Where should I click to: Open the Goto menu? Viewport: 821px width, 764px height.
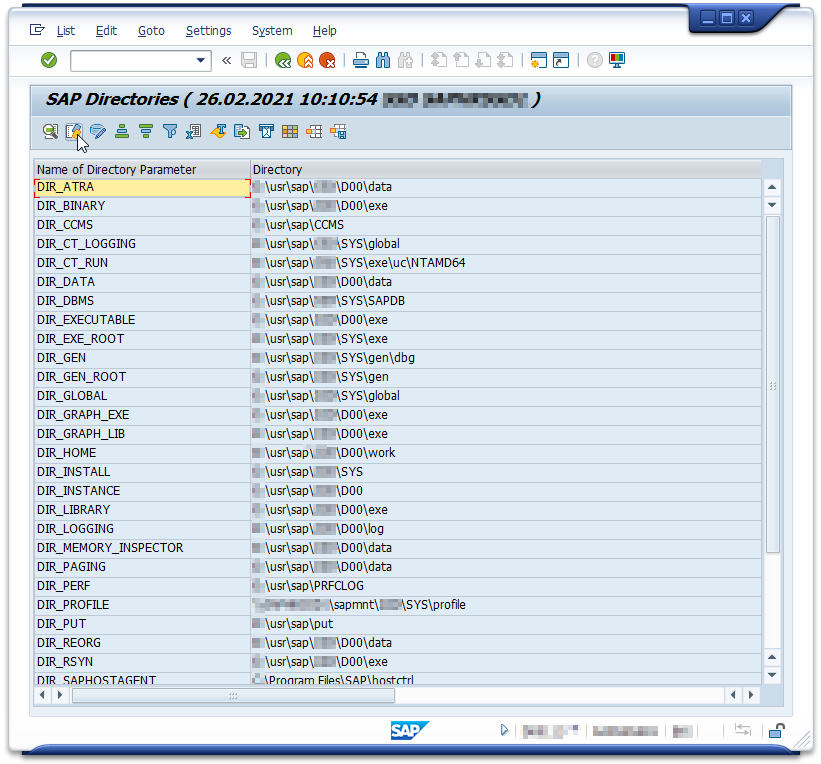tap(151, 31)
